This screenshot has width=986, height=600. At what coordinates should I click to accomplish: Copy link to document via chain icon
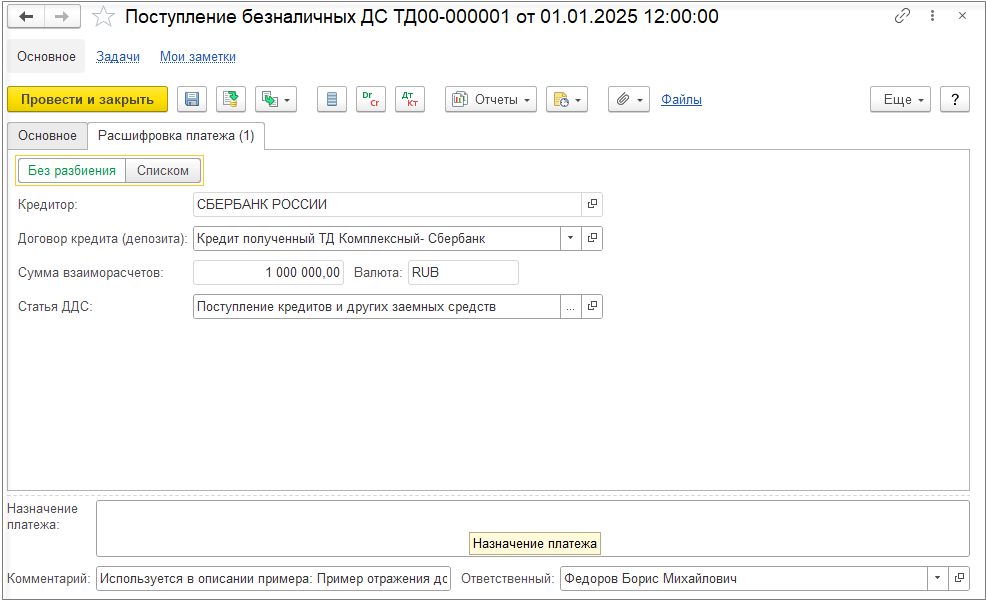pyautogui.click(x=902, y=16)
